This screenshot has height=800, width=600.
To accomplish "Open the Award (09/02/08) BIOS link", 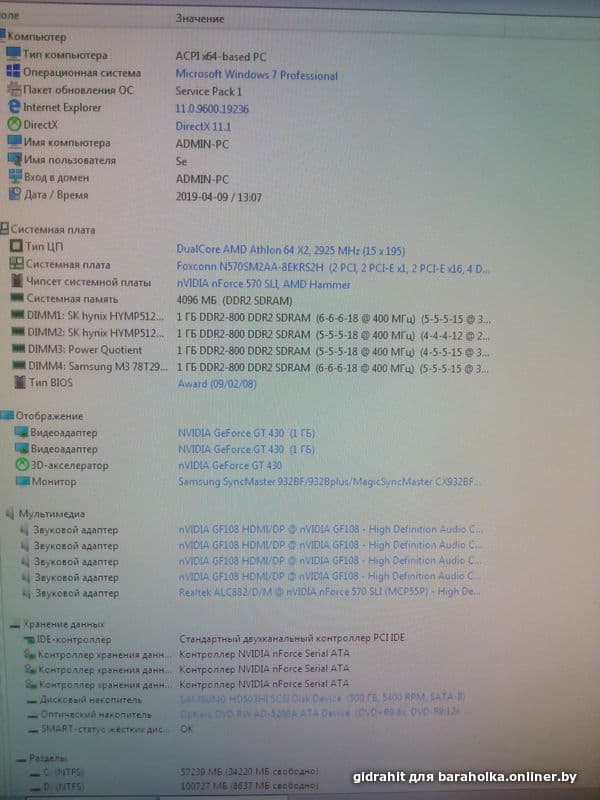I will 217,383.
